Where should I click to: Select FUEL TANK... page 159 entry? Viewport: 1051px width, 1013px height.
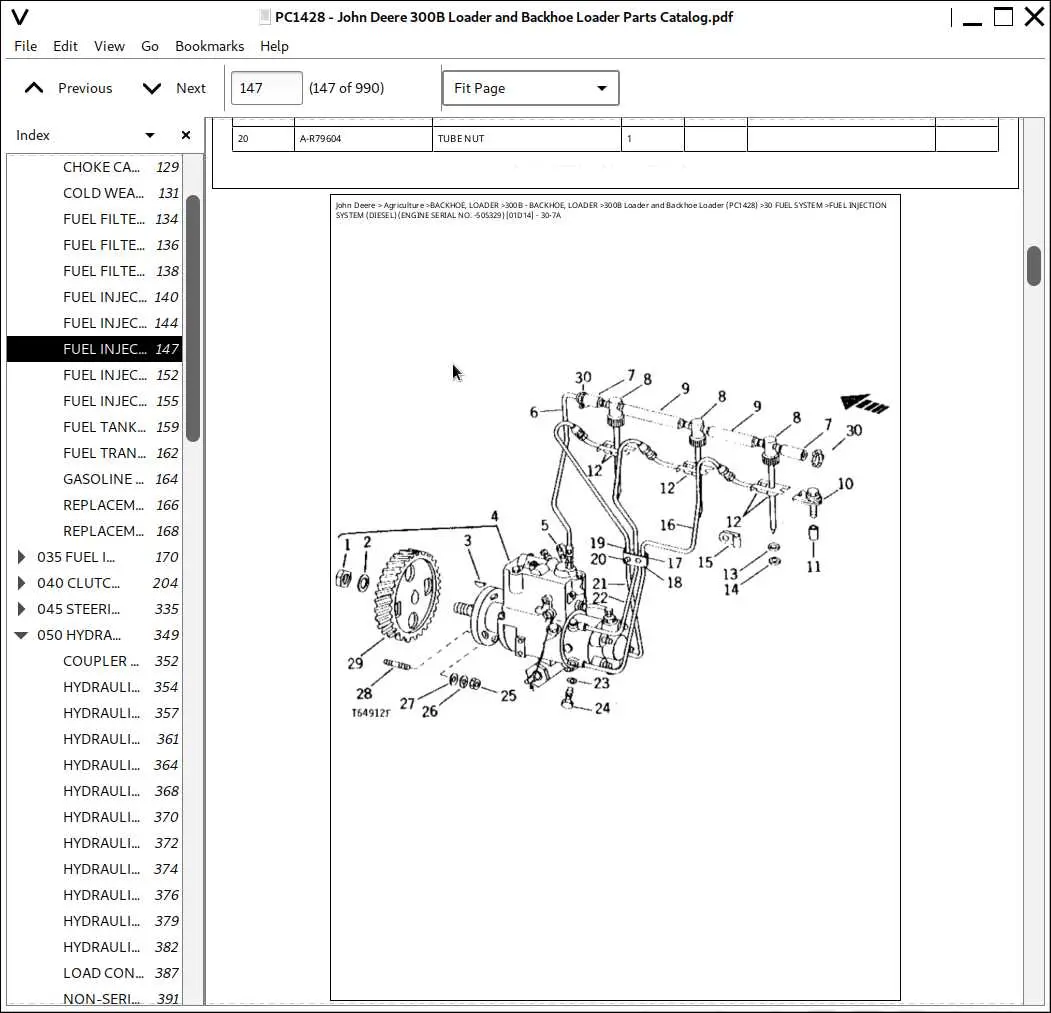tap(95, 427)
